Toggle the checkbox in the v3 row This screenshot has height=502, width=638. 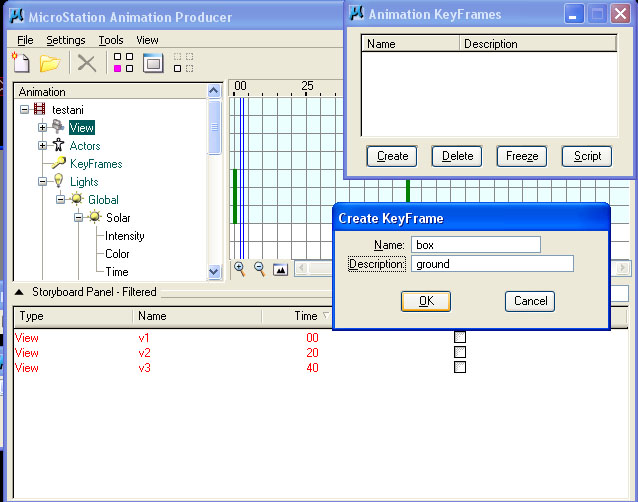460,367
